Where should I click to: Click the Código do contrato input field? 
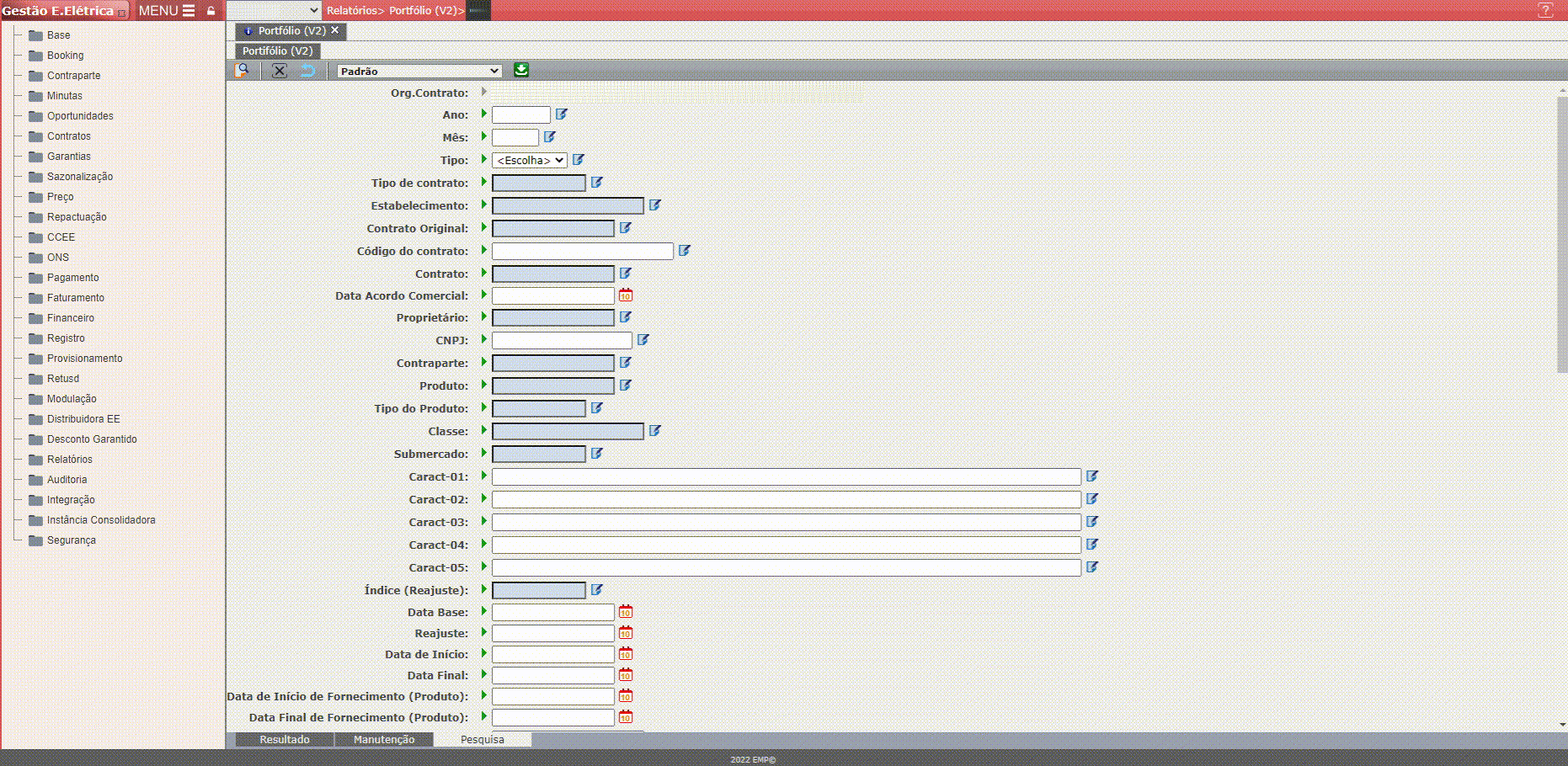pyautogui.click(x=582, y=251)
